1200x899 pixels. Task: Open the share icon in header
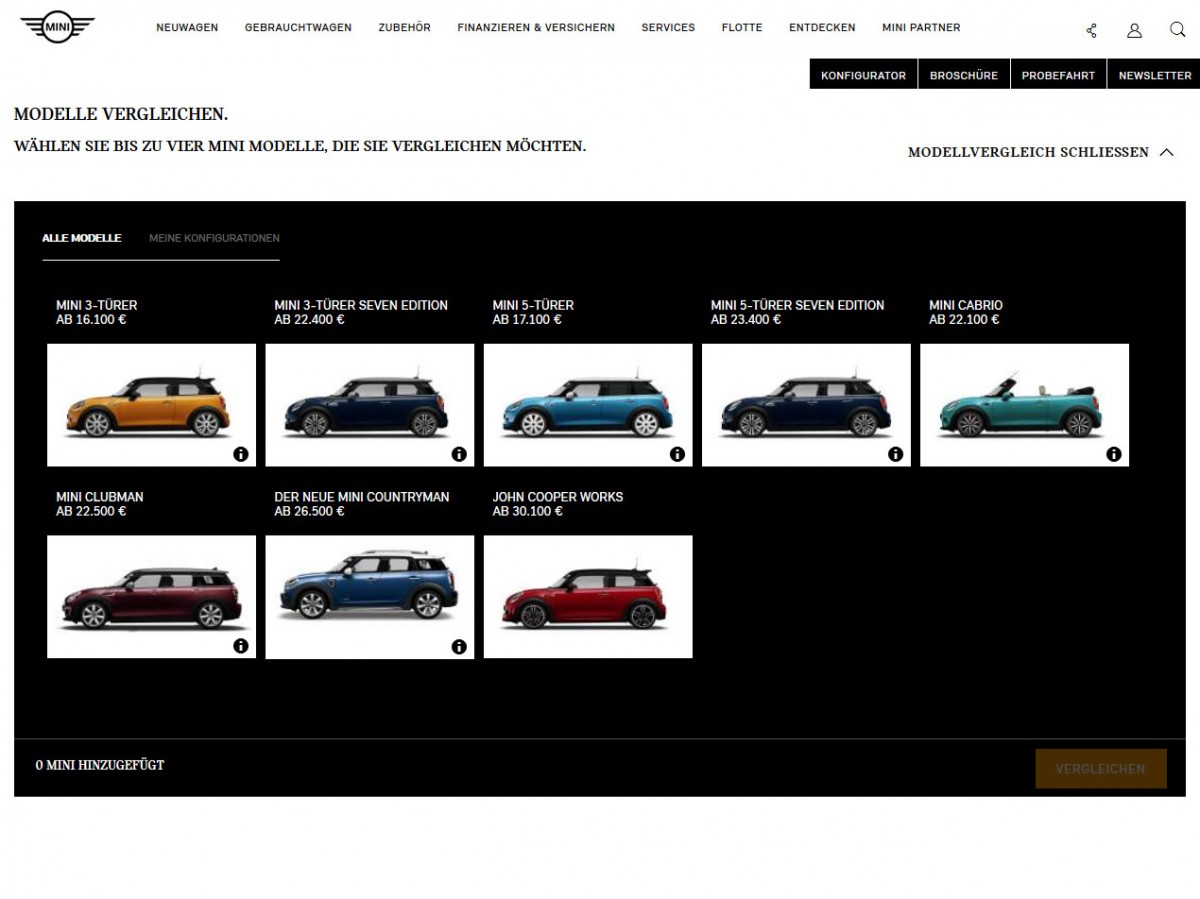[1091, 30]
